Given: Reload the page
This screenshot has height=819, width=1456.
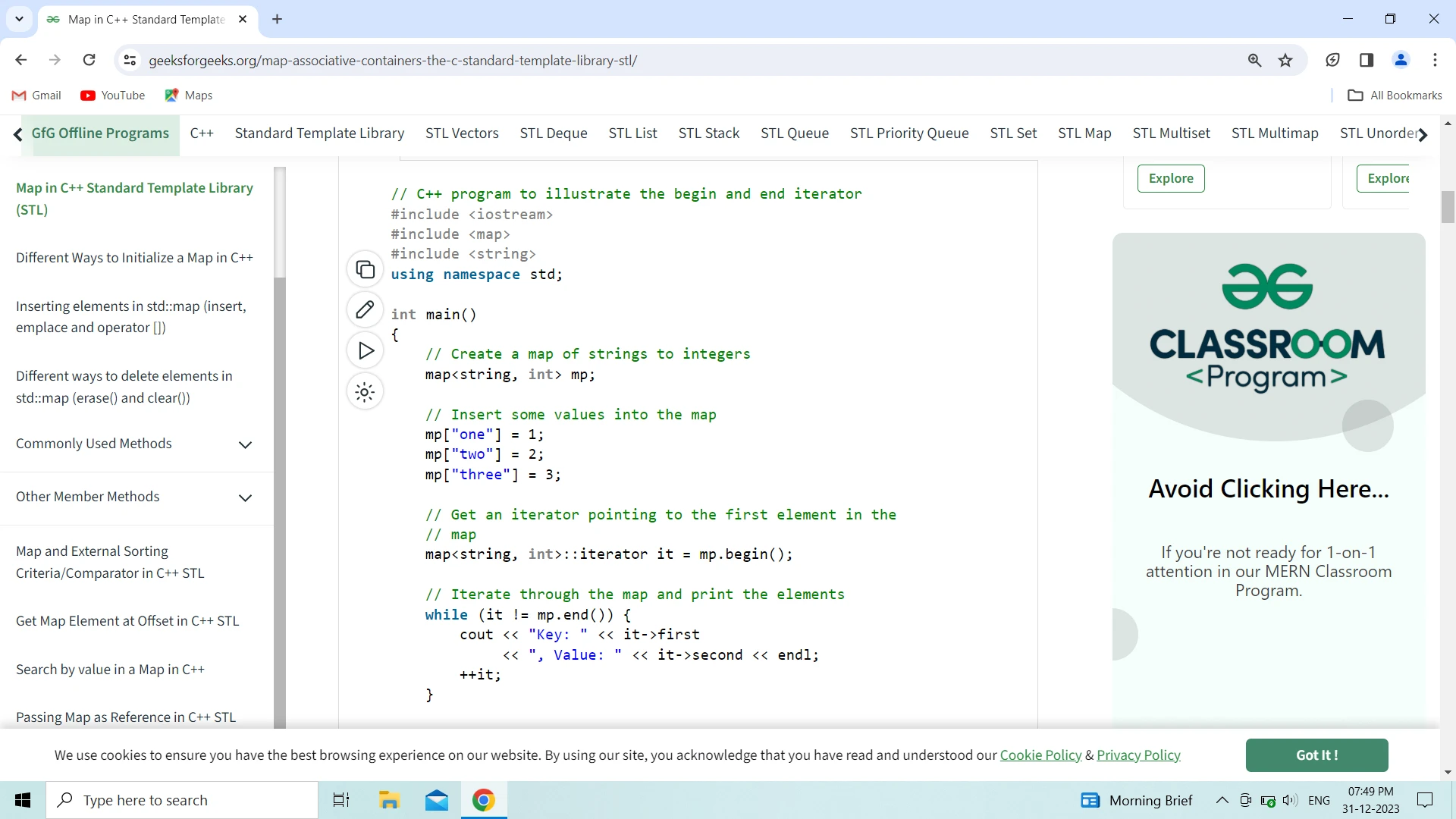Looking at the screenshot, I should pos(89,60).
